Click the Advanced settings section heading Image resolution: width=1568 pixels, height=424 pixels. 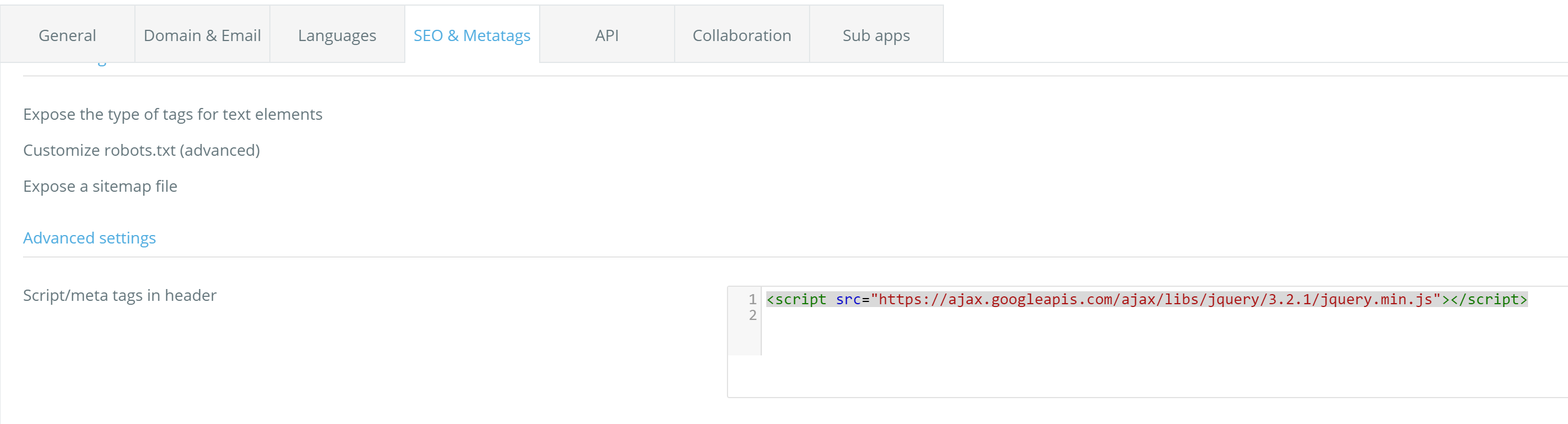tap(89, 238)
